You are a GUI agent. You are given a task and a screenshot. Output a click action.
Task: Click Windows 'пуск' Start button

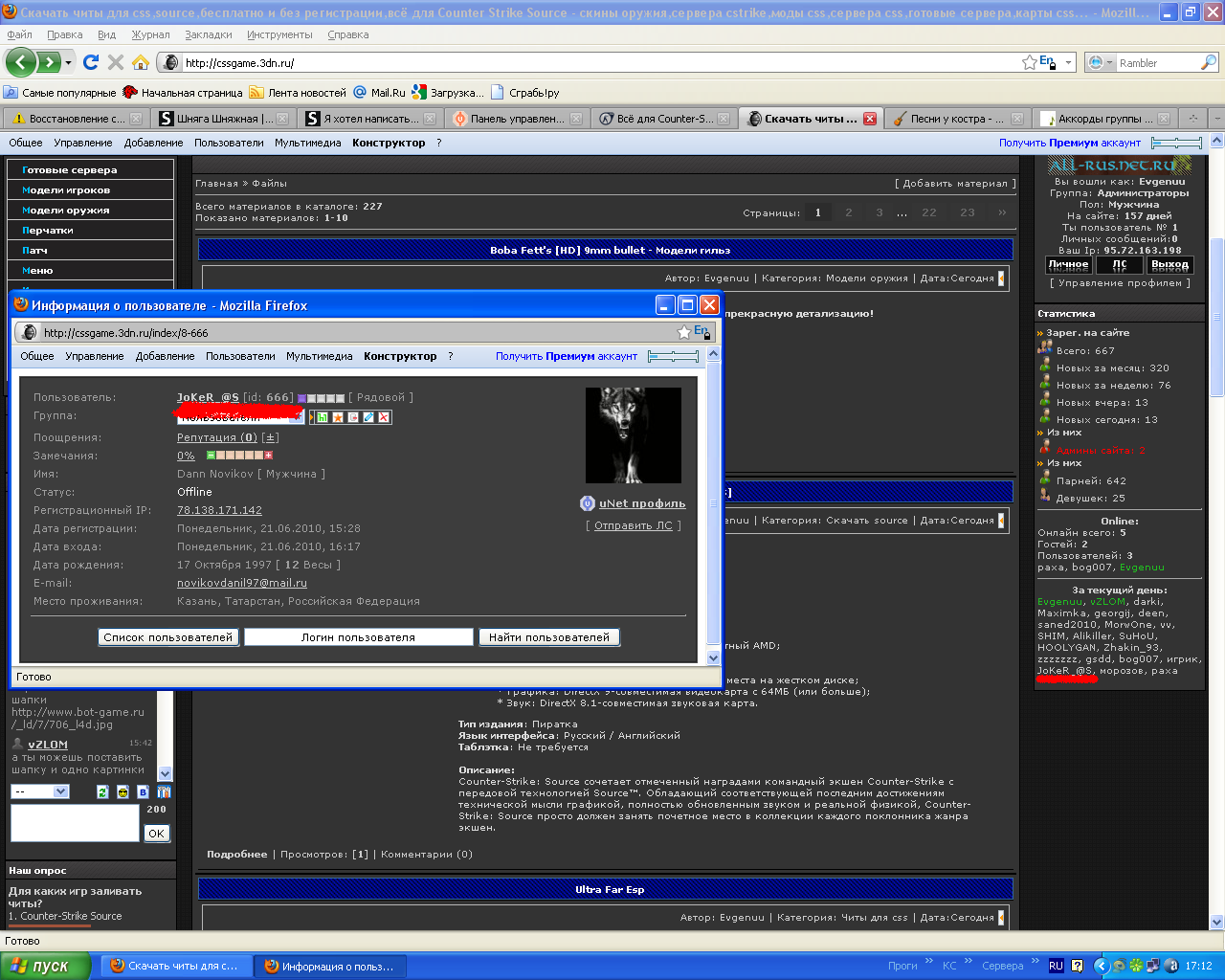point(45,966)
